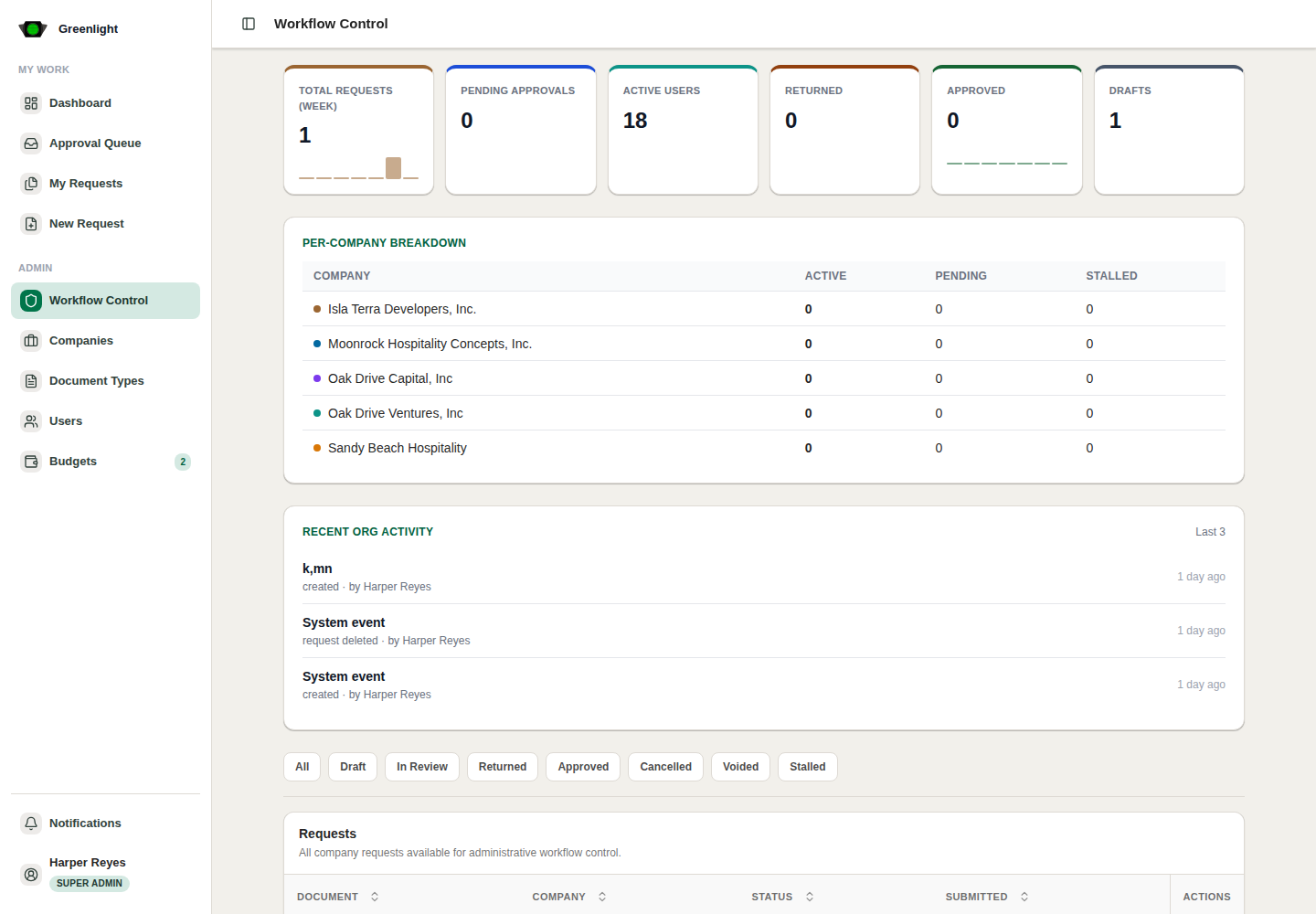Click the My Requests documents icon
The height and width of the screenshot is (914, 1316).
[31, 184]
